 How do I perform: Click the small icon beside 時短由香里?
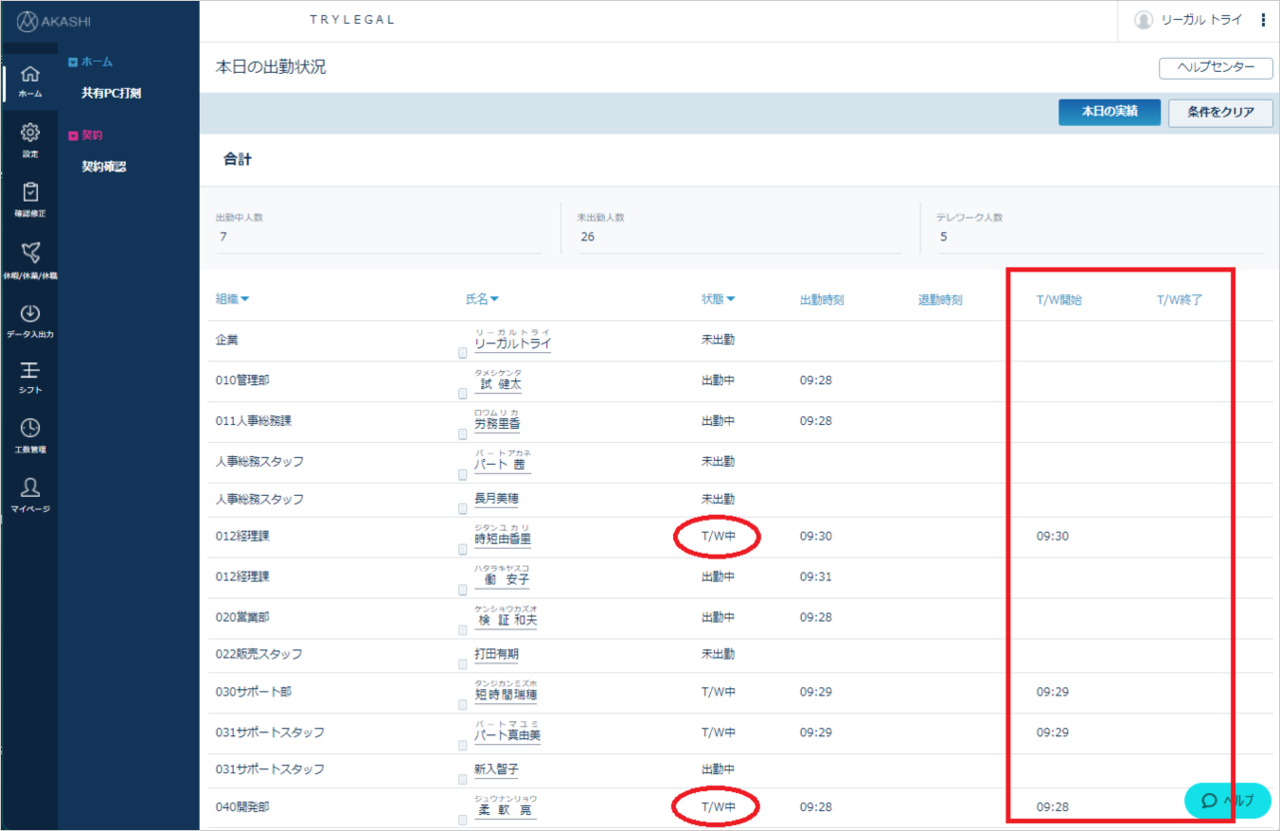click(x=462, y=549)
